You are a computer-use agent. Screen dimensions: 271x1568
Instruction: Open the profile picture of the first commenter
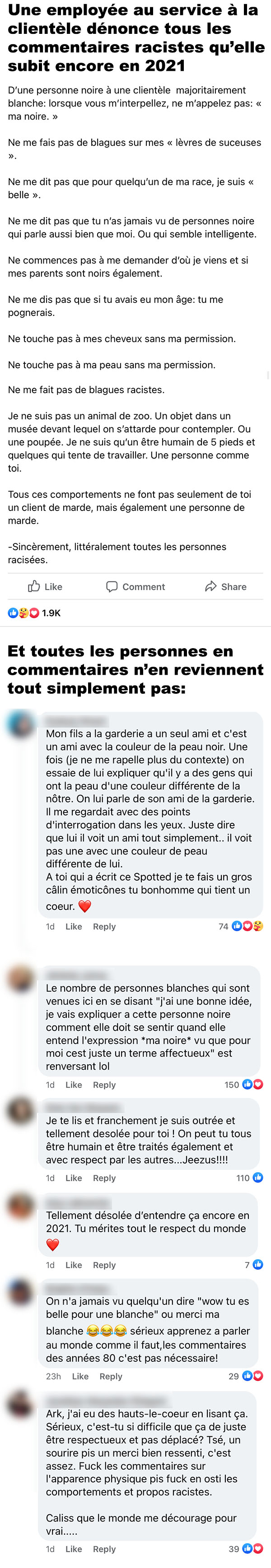pyautogui.click(x=21, y=724)
